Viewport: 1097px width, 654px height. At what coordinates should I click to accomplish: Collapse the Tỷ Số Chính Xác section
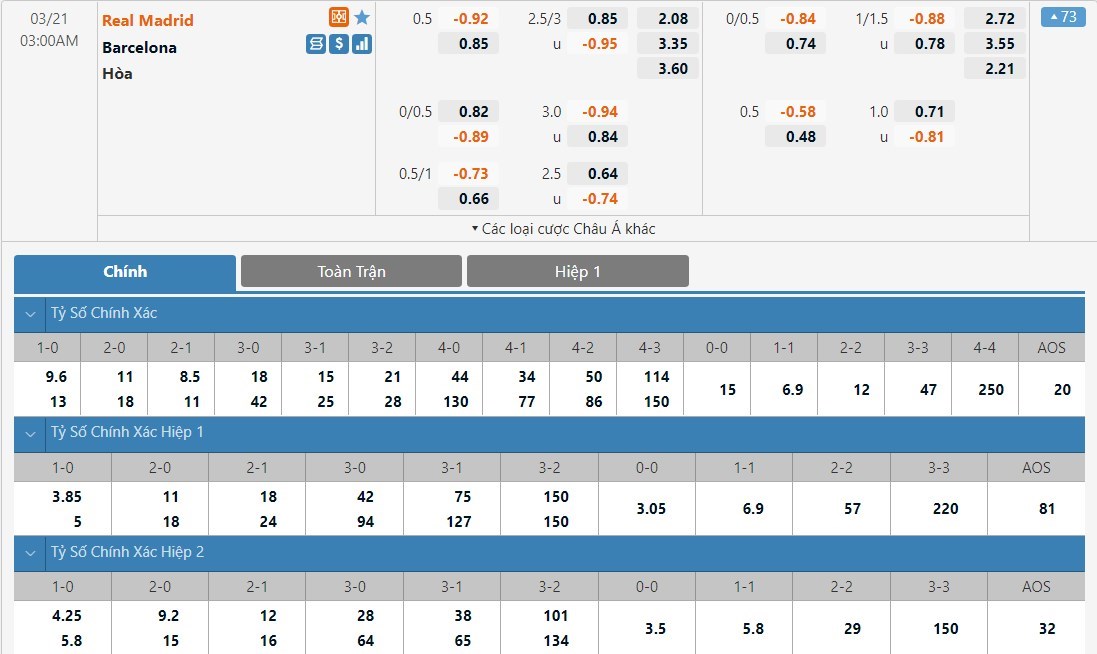(x=31, y=314)
